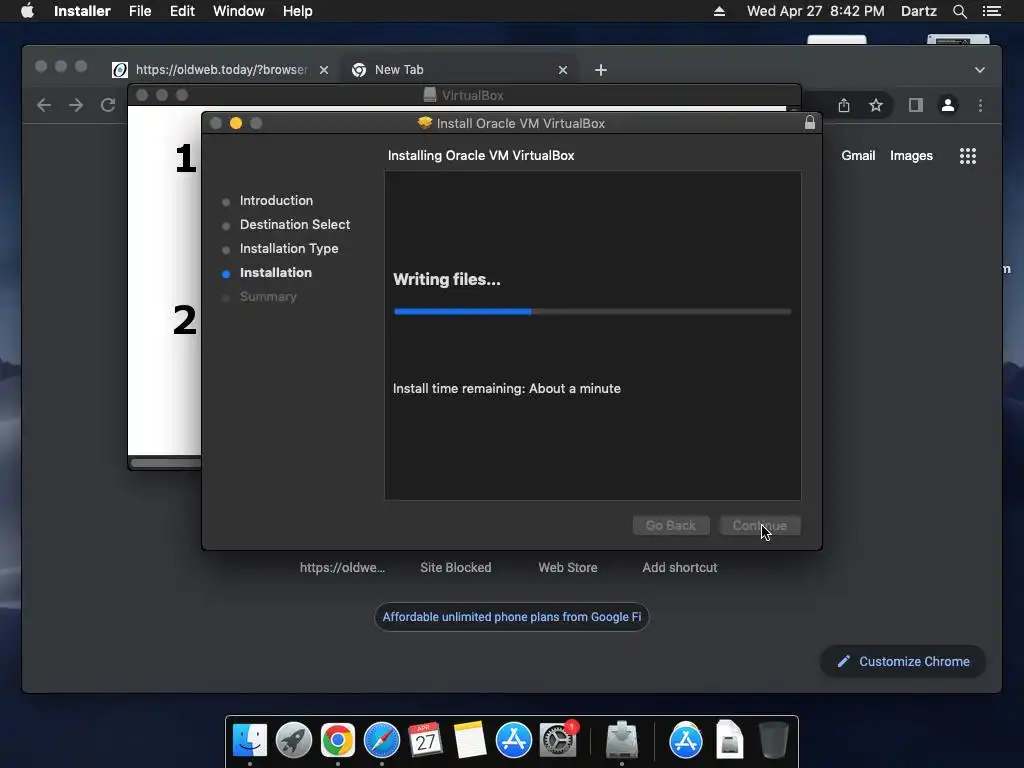Open Notification Center list icon
This screenshot has width=1024, height=768.
(x=991, y=11)
